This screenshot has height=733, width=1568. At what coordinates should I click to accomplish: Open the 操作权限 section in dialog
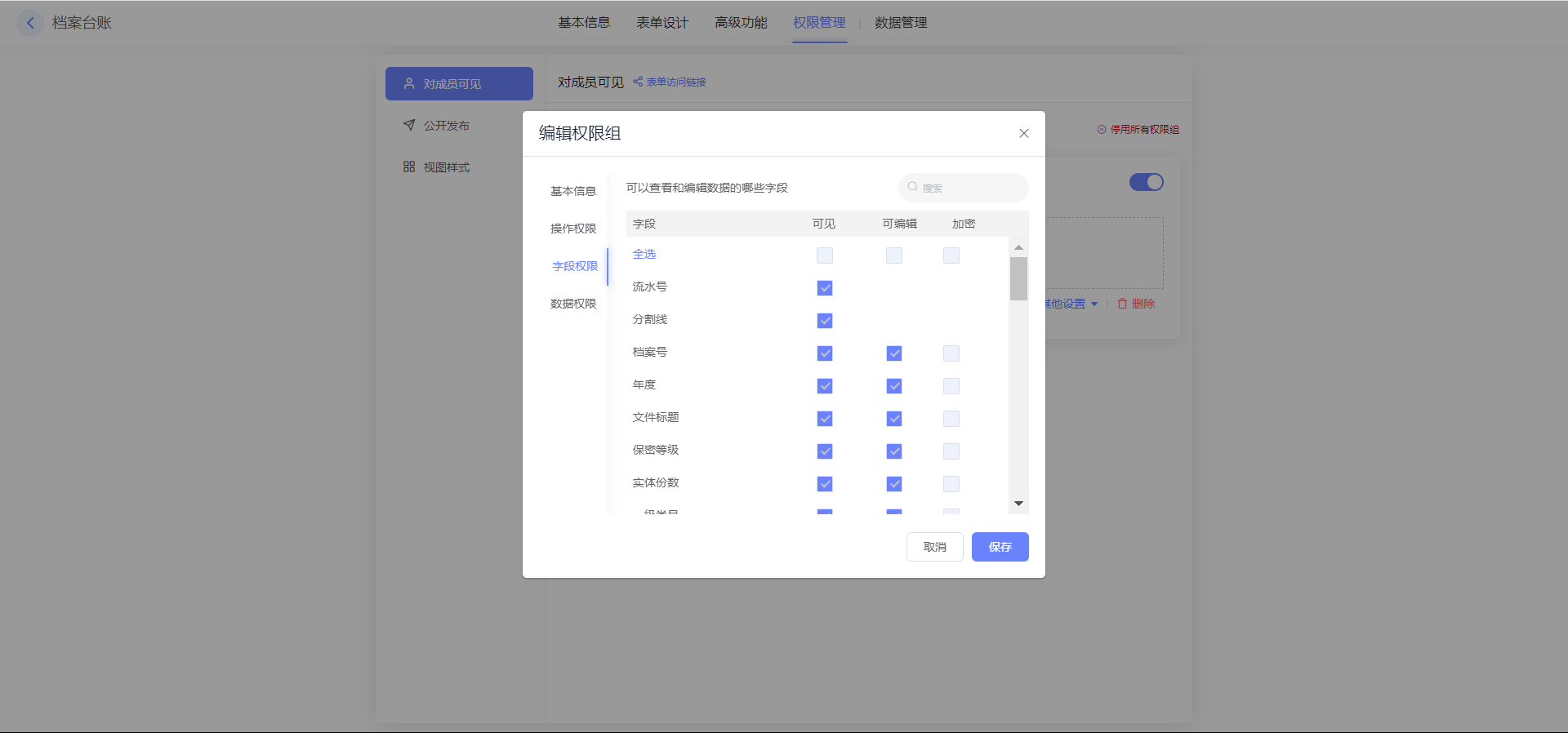pos(573,229)
